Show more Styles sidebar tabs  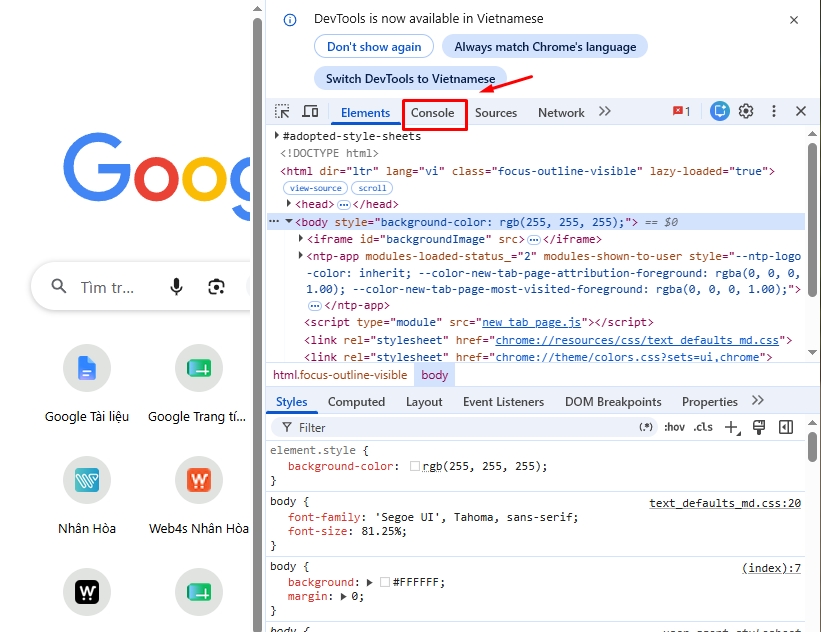pyautogui.click(x=758, y=401)
